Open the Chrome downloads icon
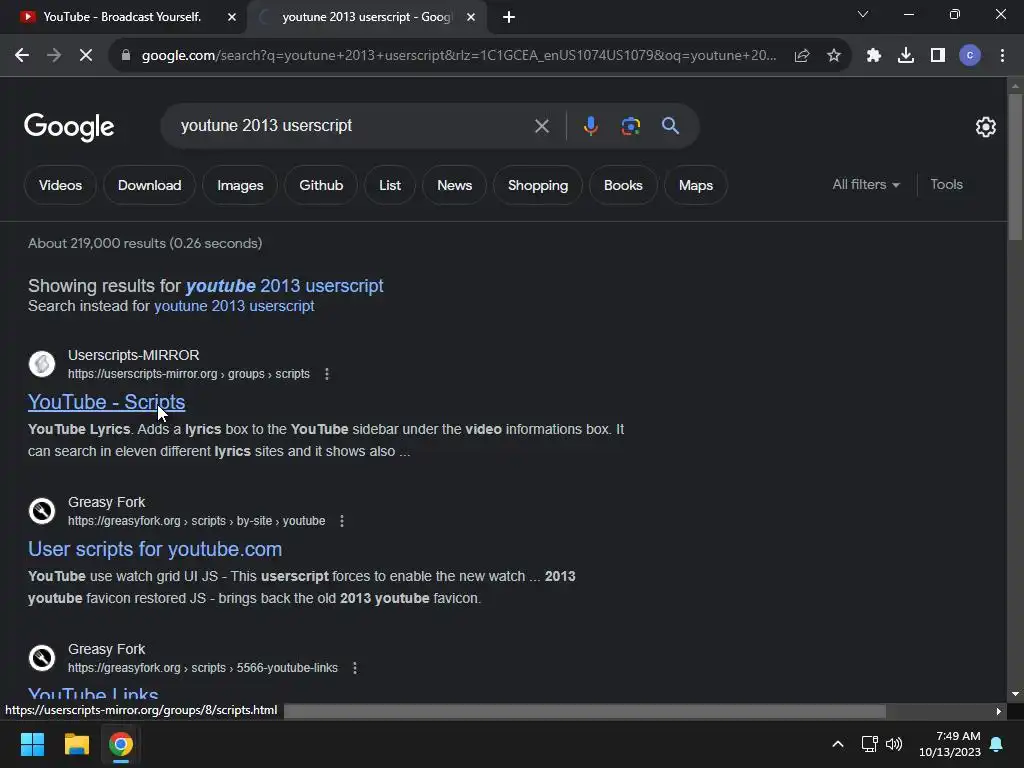The width and height of the screenshot is (1024, 768). 906,56
